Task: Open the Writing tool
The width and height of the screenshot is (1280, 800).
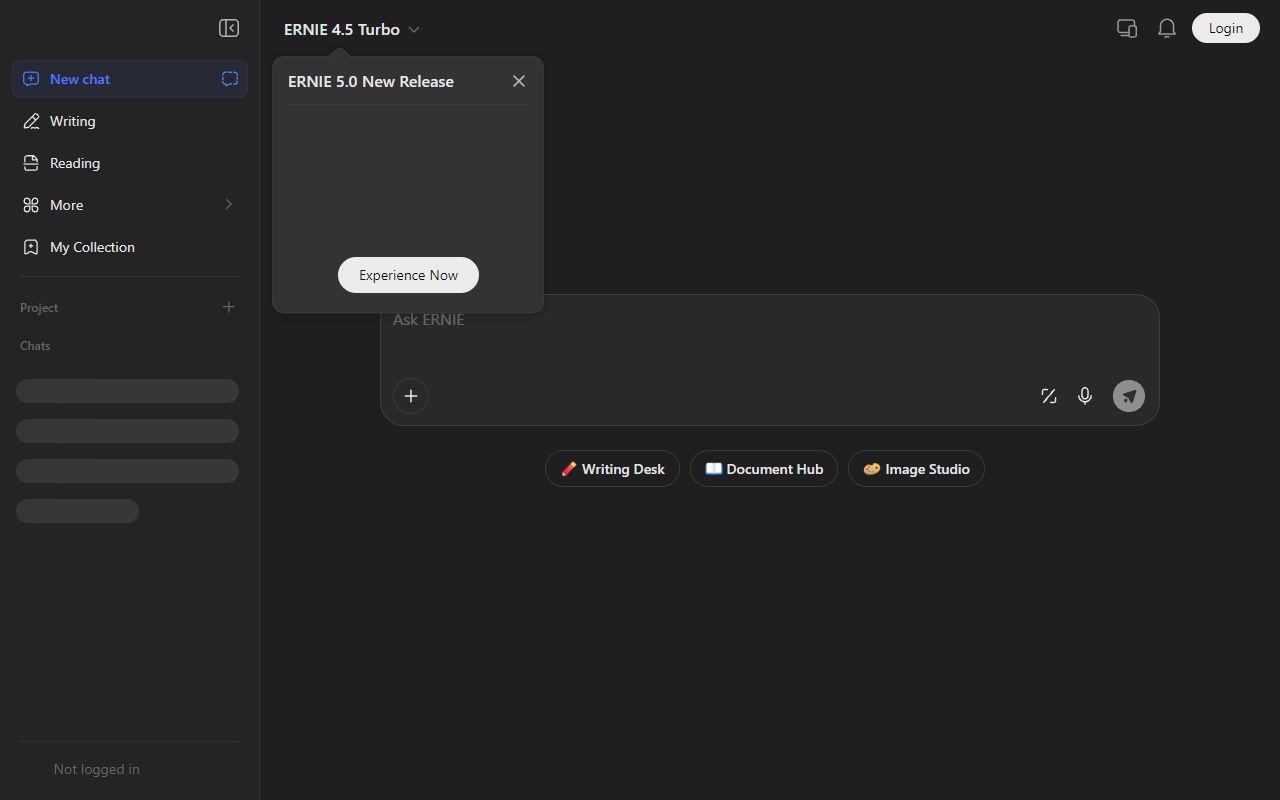Action: 70,121
